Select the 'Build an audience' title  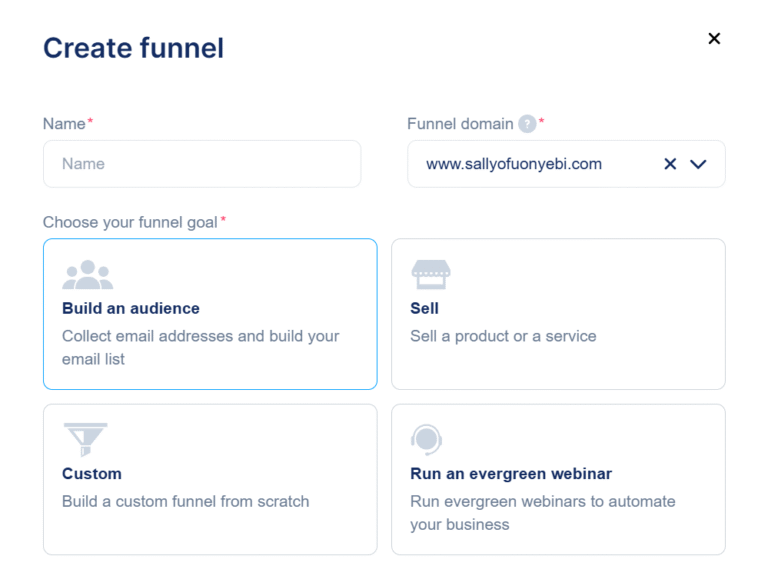(x=131, y=308)
